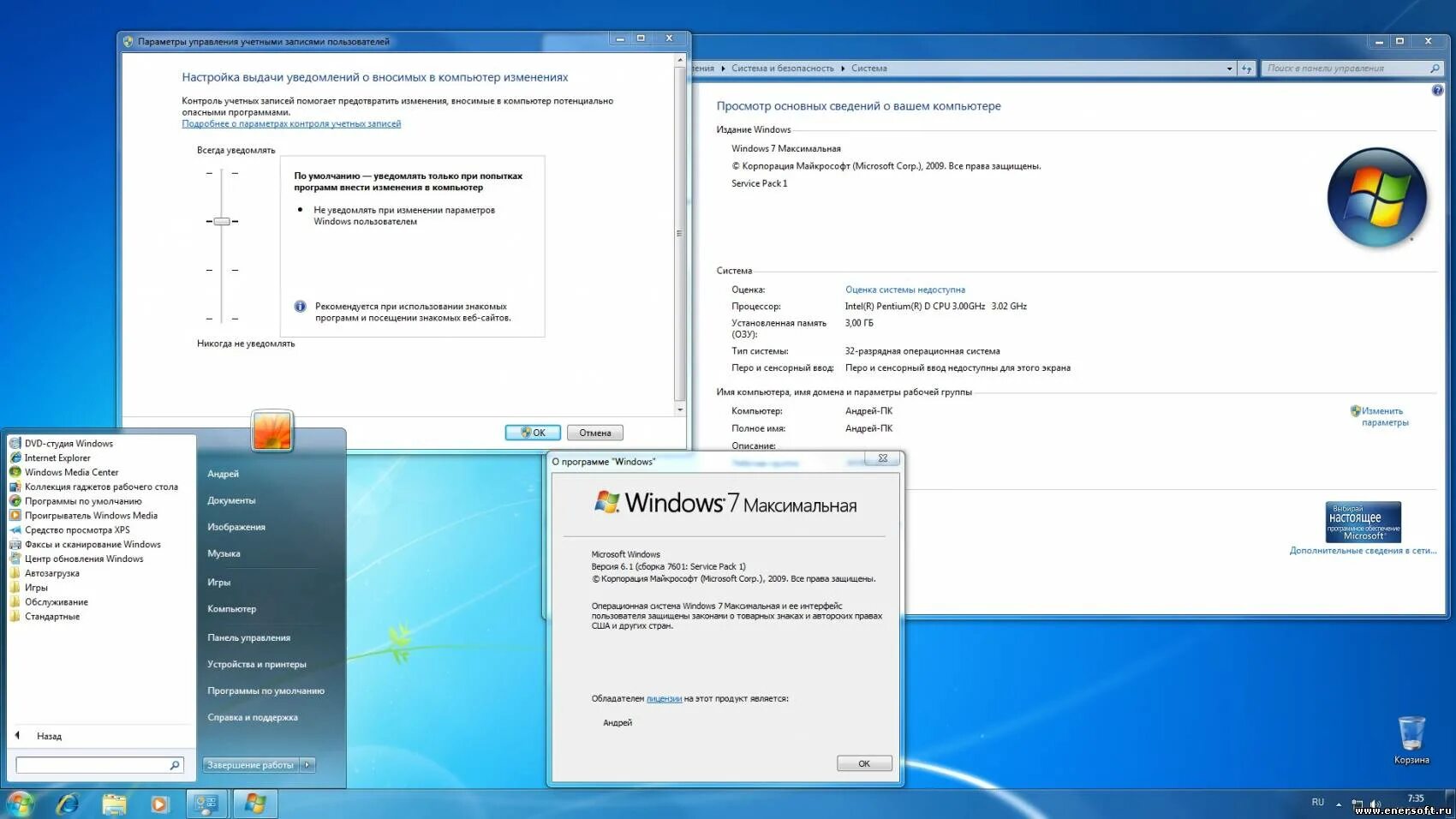Open the Start orb on the taskbar
This screenshot has height=819, width=1456.
[x=19, y=804]
